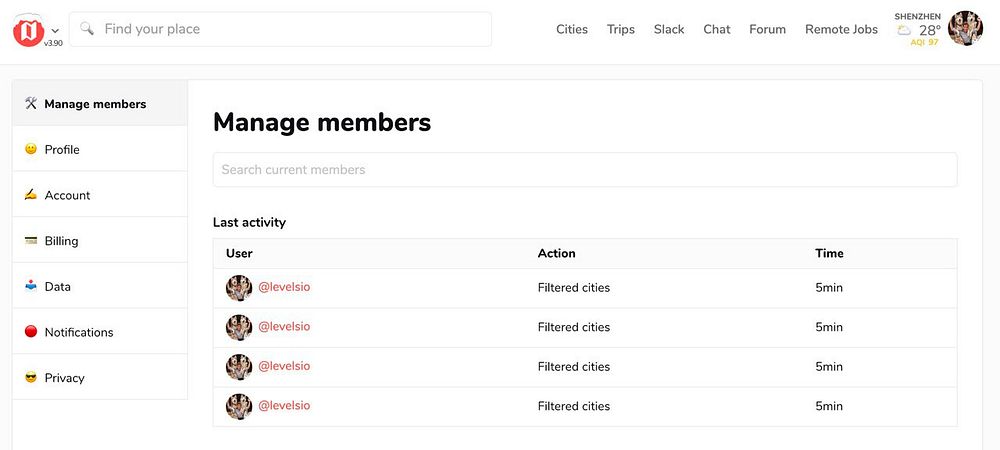Click the pencil icon beside Account
Screen dimensions: 1000x450
[x=31, y=195]
